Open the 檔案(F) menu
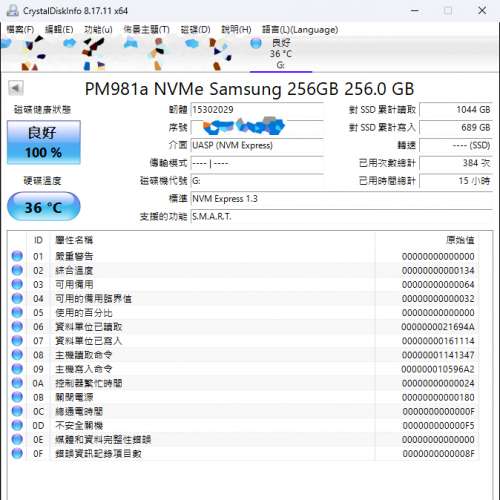Screen dimensions: 500x500 pyautogui.click(x=20, y=30)
